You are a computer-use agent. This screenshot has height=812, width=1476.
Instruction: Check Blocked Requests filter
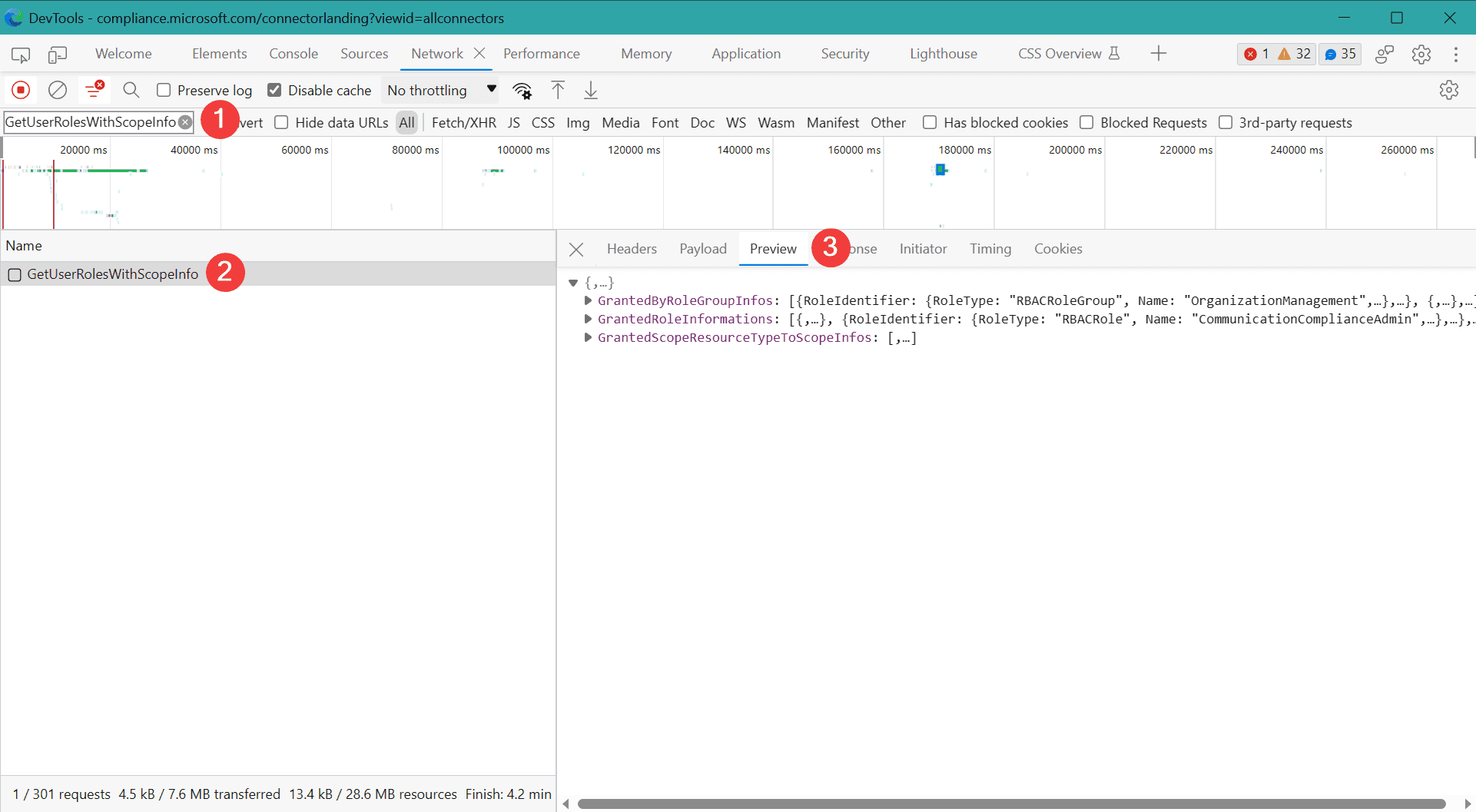click(1086, 123)
